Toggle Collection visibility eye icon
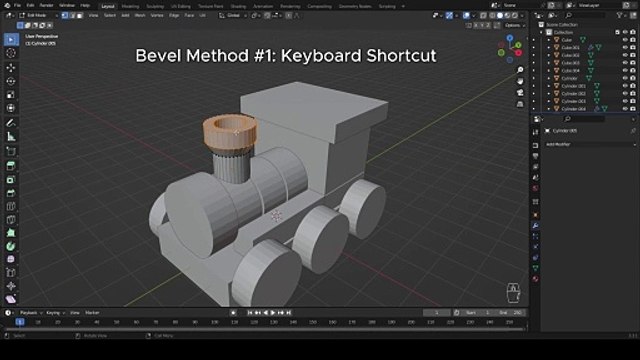The image size is (640, 360). pos(625,32)
